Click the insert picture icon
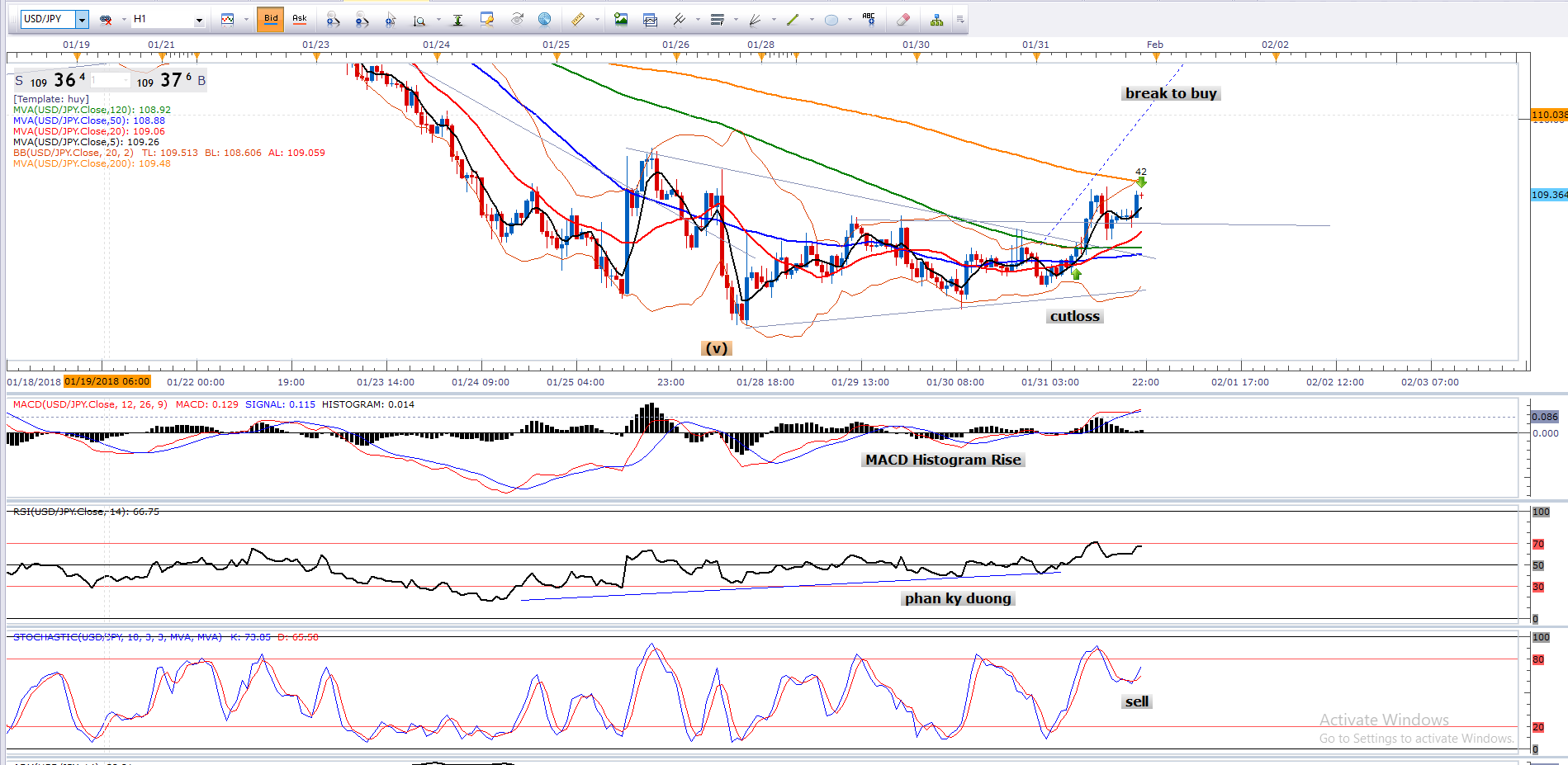Image resolution: width=1568 pixels, height=765 pixels. click(621, 19)
